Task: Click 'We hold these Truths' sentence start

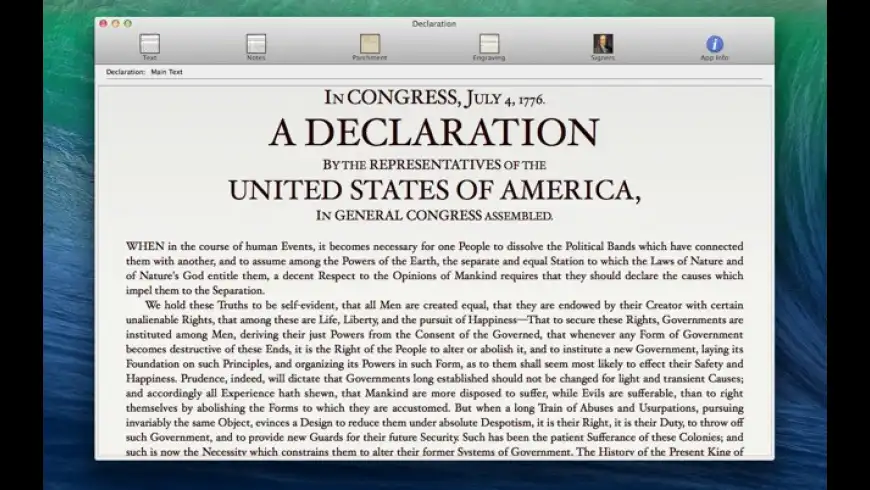Action: (196, 305)
